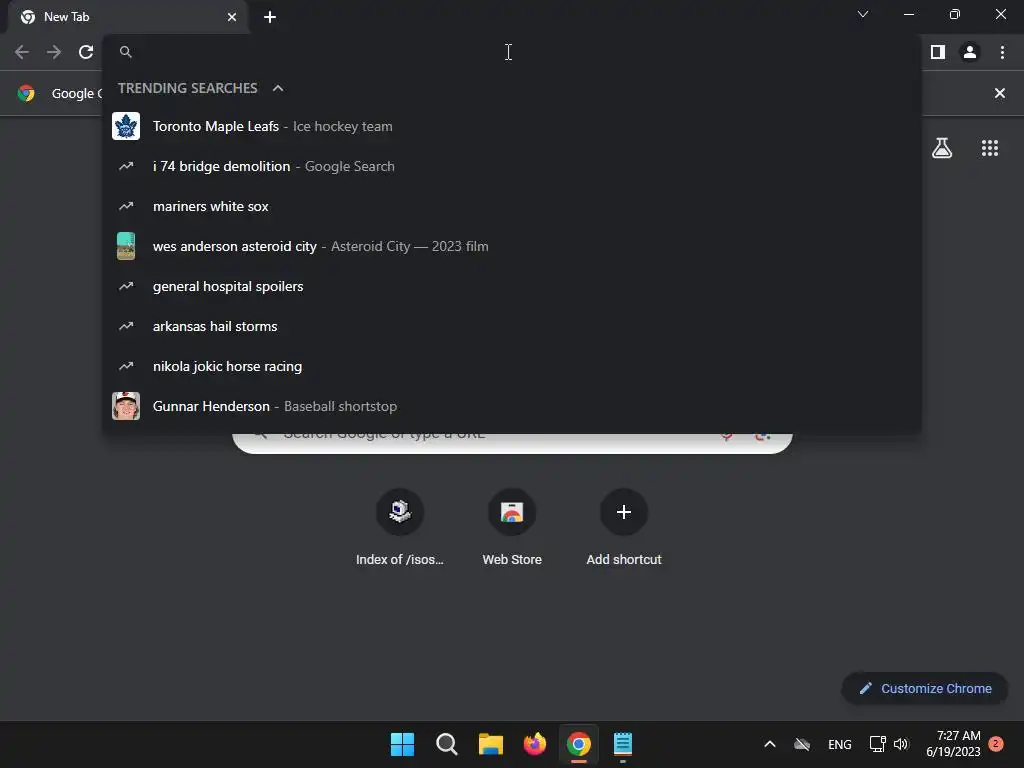Click the OneDrive tray icon
1024x768 pixels.
[x=802, y=744]
